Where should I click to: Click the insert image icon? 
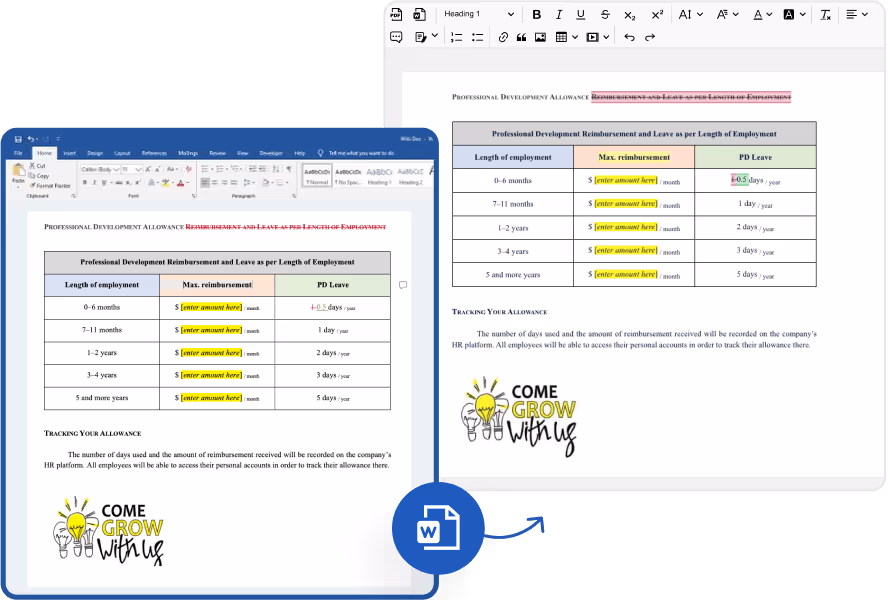coord(540,37)
